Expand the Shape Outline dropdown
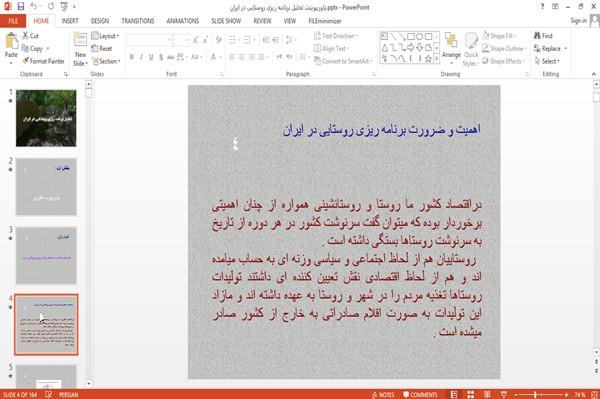The image size is (600, 399). (504, 49)
